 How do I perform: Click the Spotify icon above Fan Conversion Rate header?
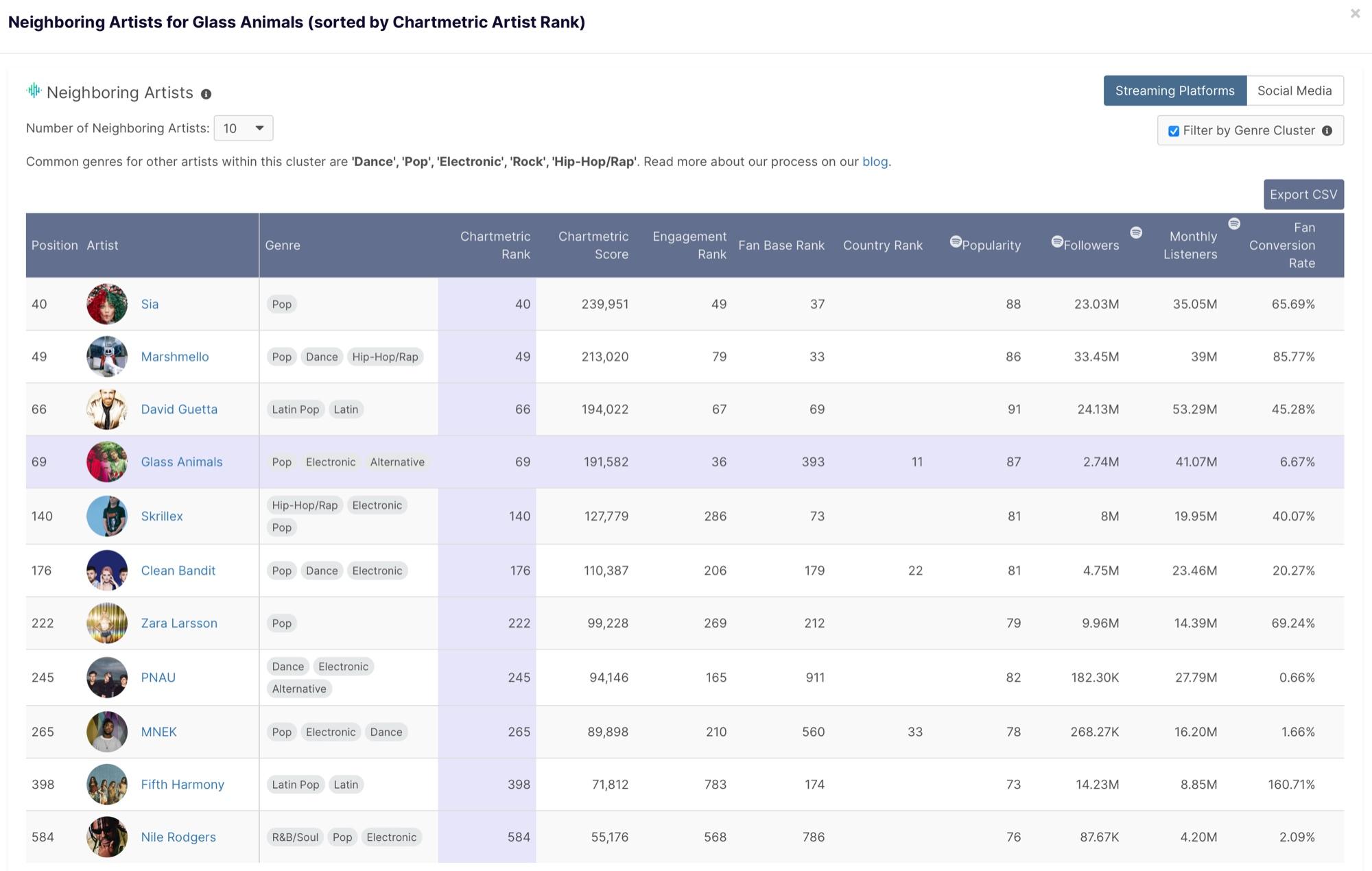(x=1234, y=224)
